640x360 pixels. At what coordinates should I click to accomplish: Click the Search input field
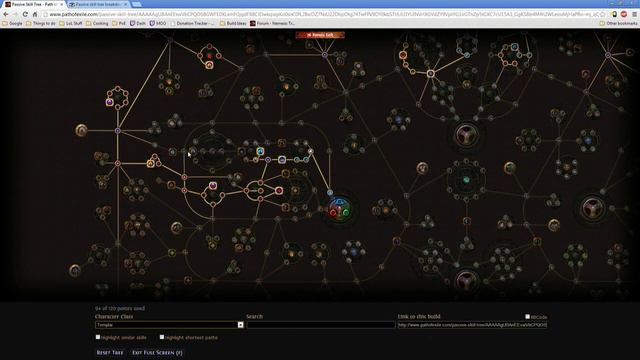321,325
